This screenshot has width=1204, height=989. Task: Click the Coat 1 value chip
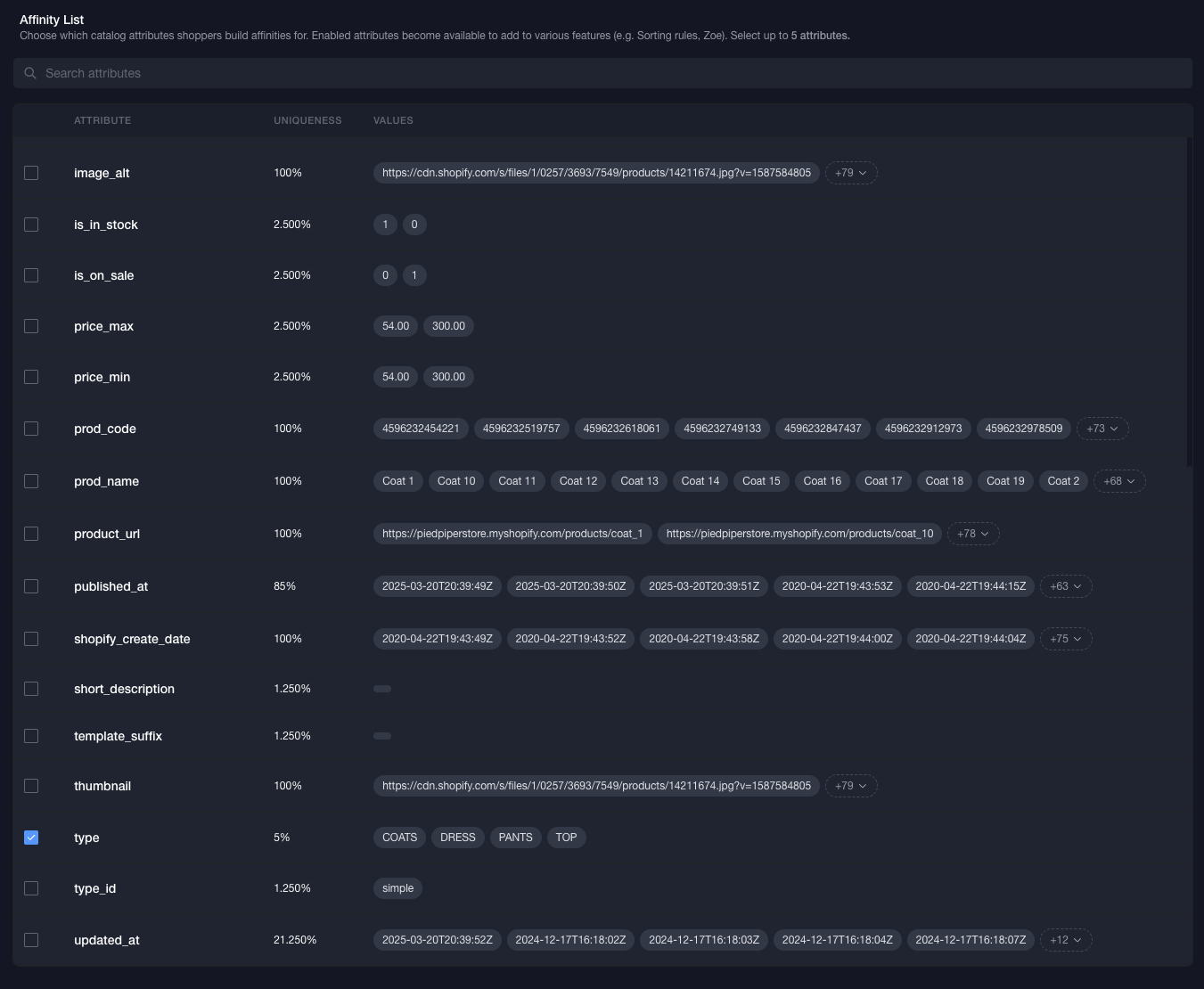click(398, 481)
